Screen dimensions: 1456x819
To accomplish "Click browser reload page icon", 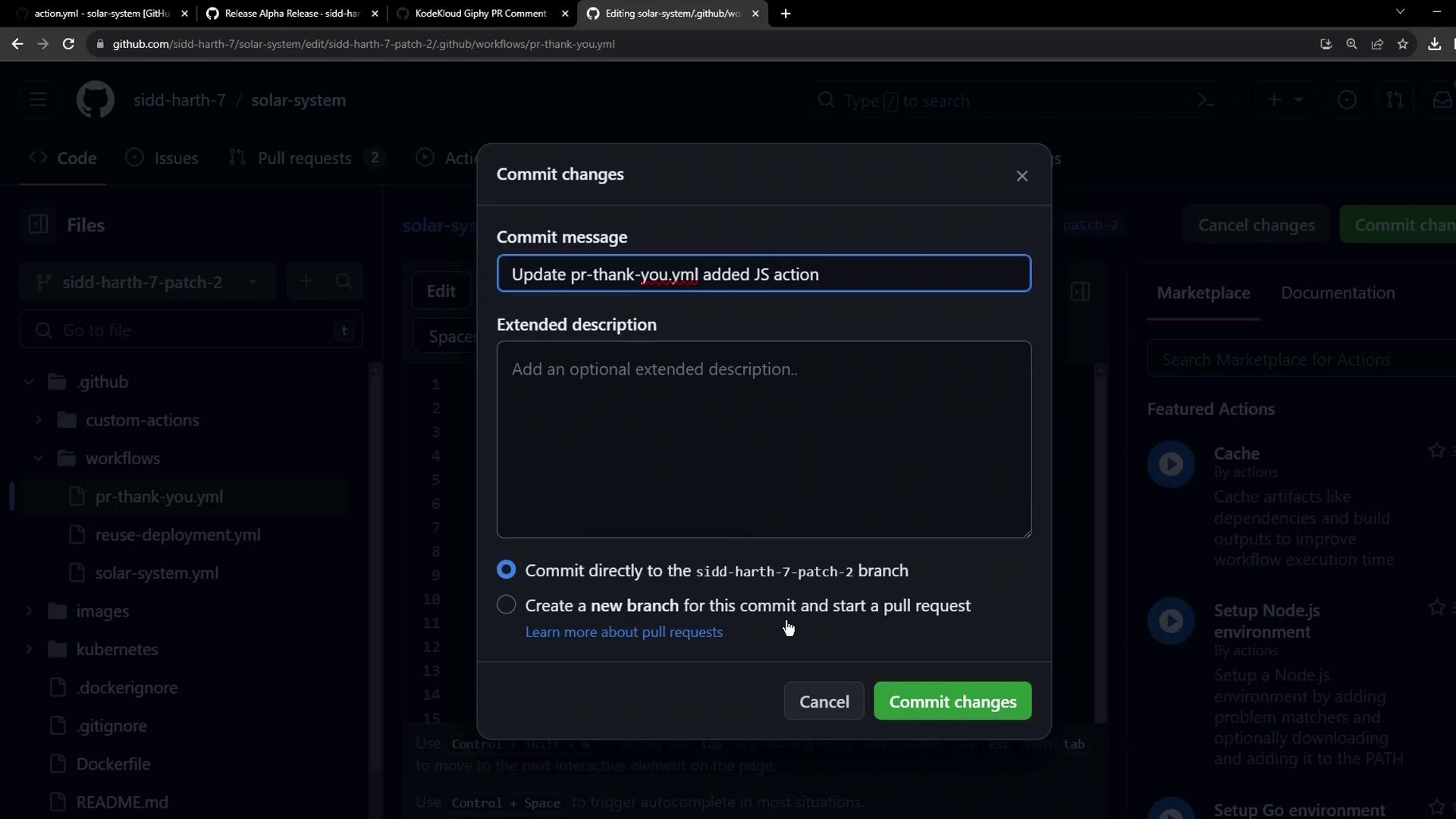I will pyautogui.click(x=68, y=44).
